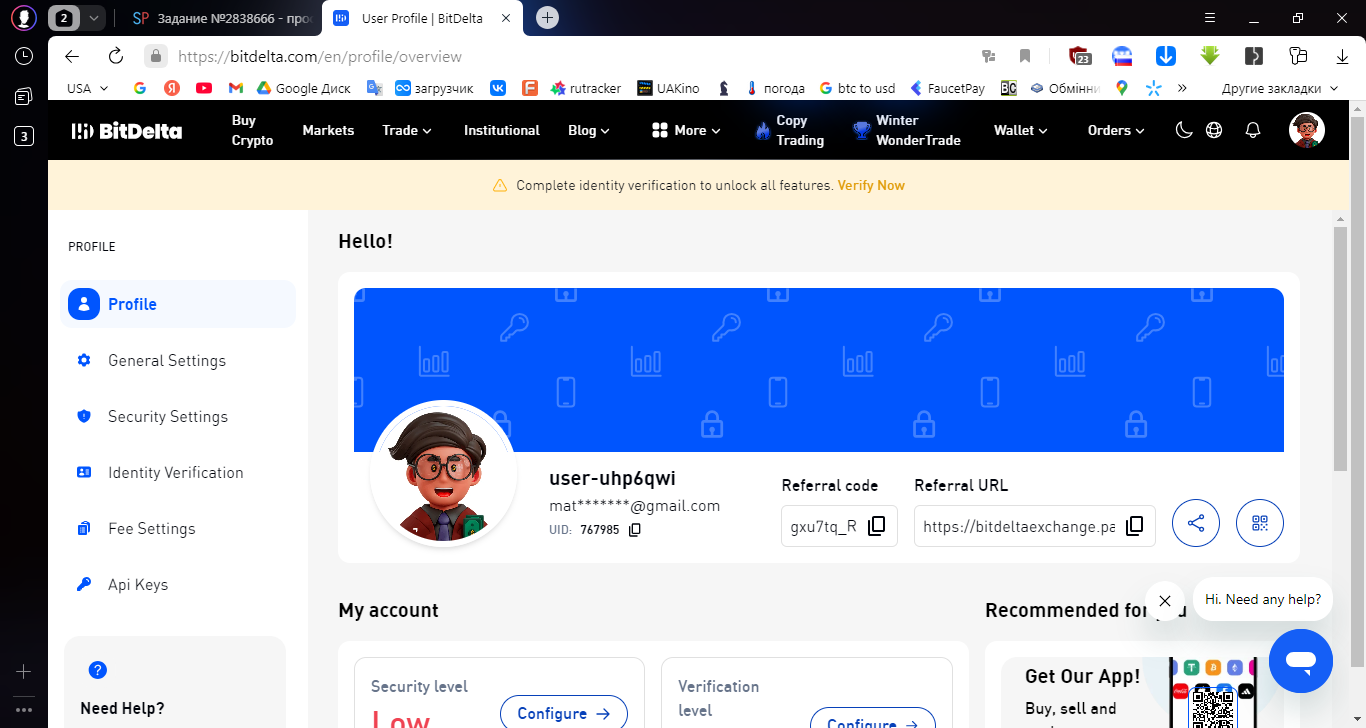Open btc to usd bookmark

click(x=857, y=88)
